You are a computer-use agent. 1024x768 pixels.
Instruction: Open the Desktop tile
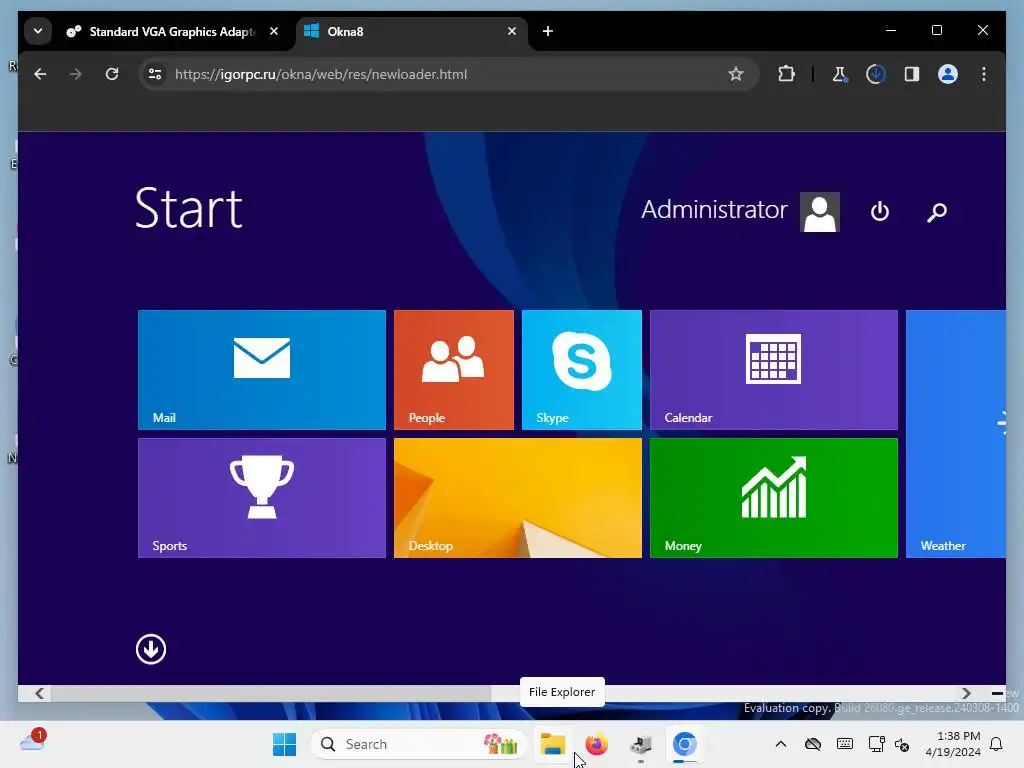coord(517,498)
